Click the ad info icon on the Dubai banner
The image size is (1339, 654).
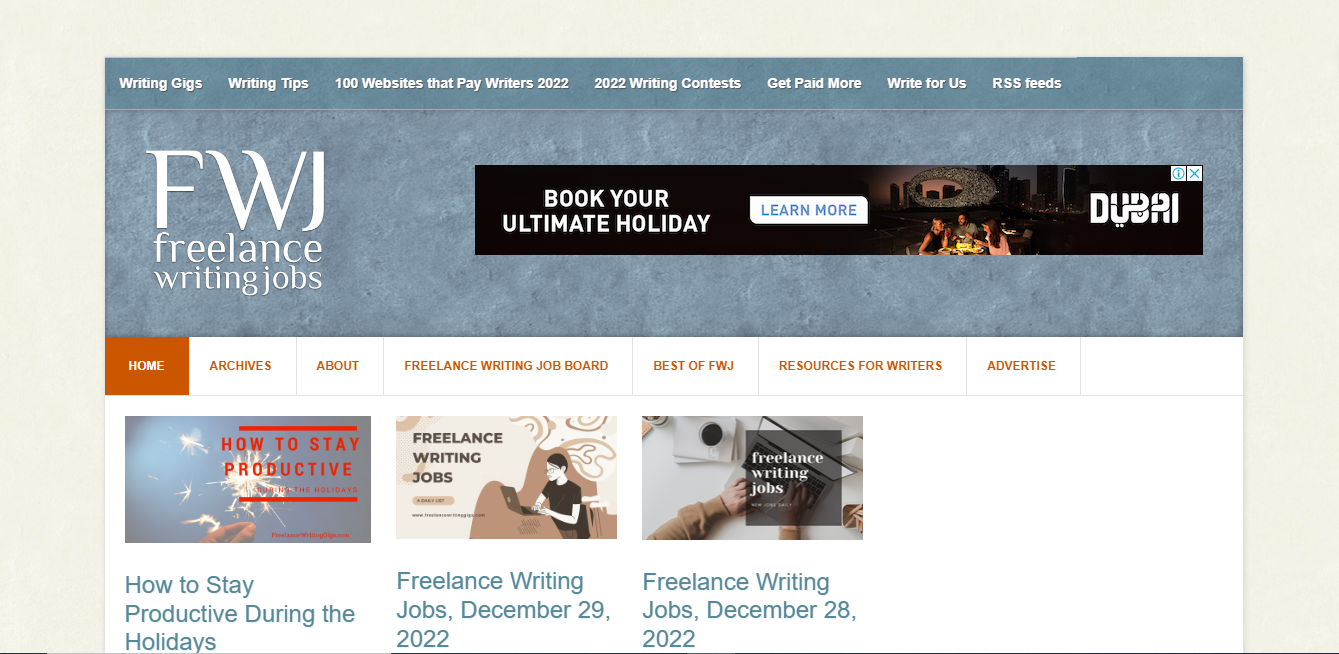pyautogui.click(x=1178, y=174)
